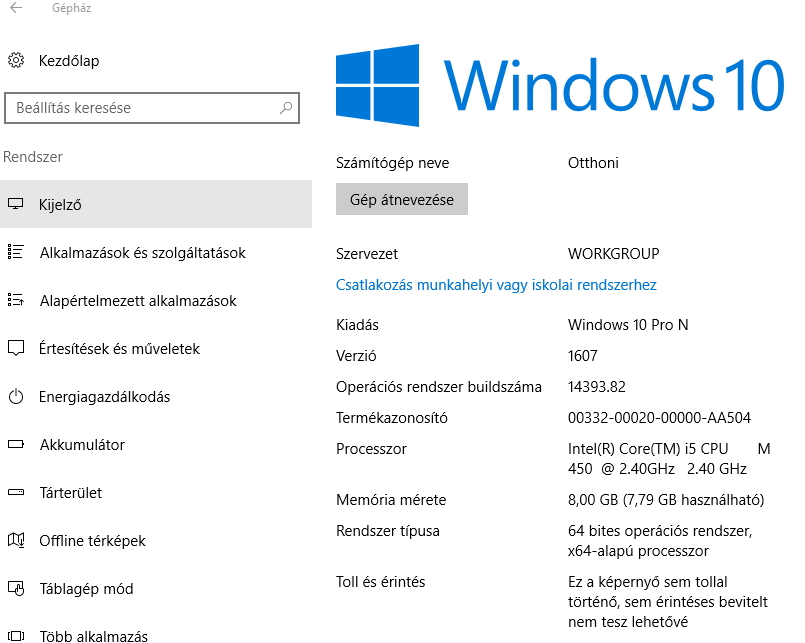Open Csatlakozás munkahelyi vagy iskolai rendszerhez link
The image size is (805, 643).
(496, 285)
